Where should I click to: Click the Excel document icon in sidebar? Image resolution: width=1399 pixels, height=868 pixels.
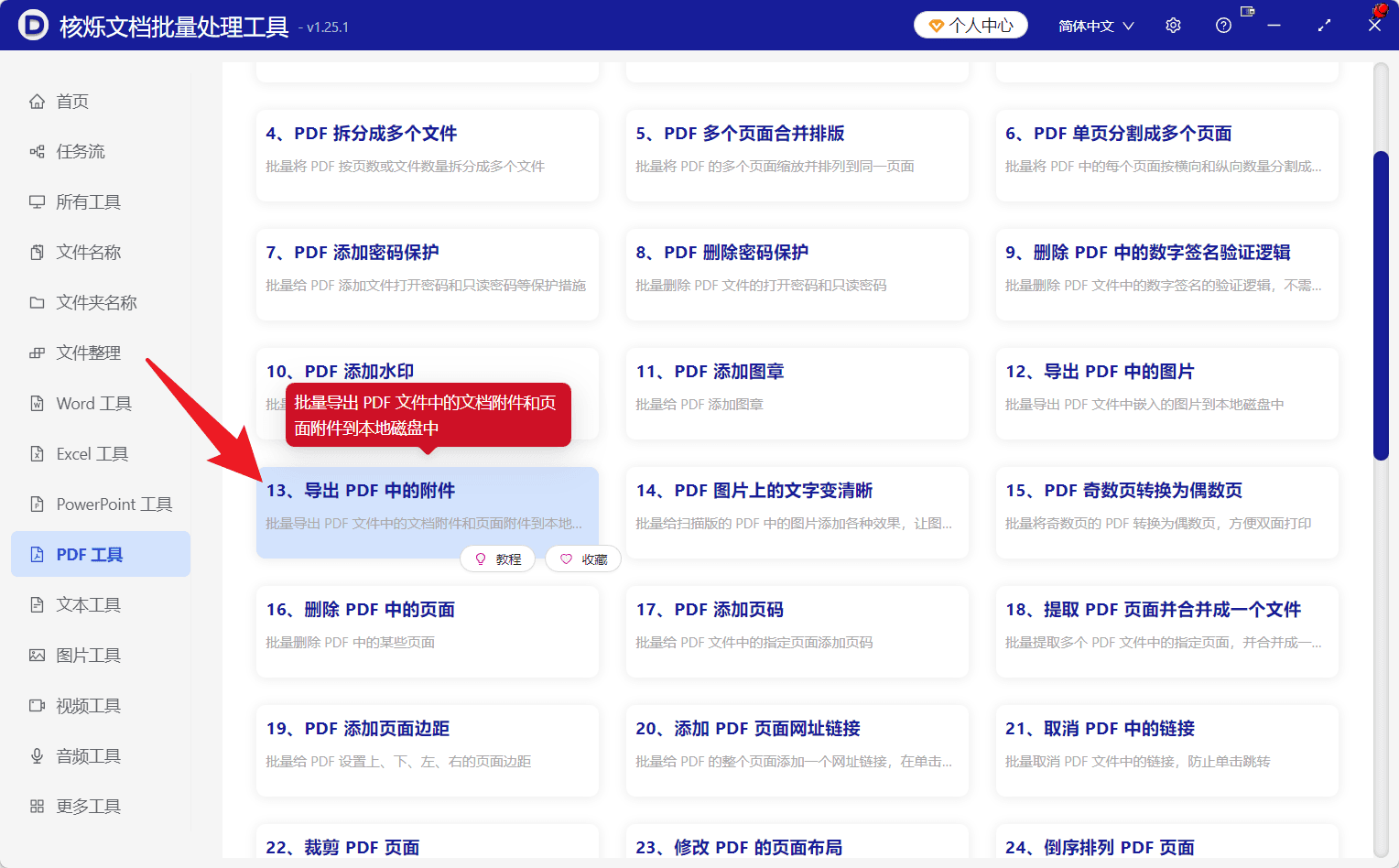coord(37,454)
